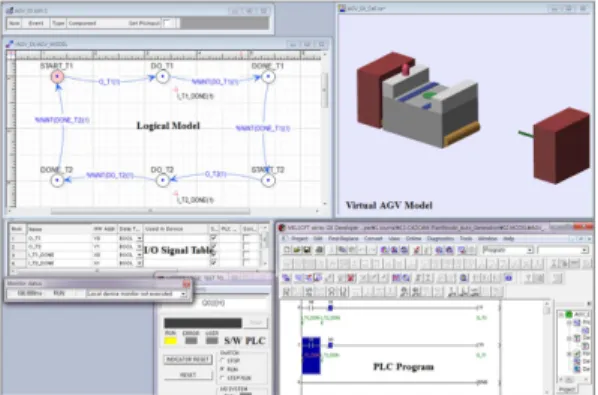Select the DONE_T1 state node
This screenshot has height=395, width=598.
pos(268,76)
